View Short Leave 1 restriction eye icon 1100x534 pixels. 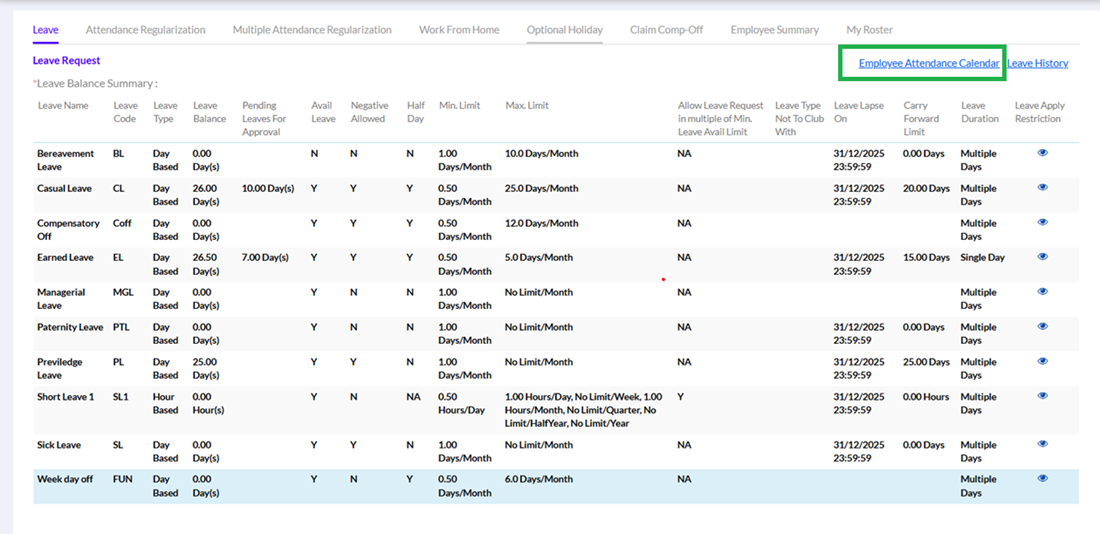(x=1042, y=396)
